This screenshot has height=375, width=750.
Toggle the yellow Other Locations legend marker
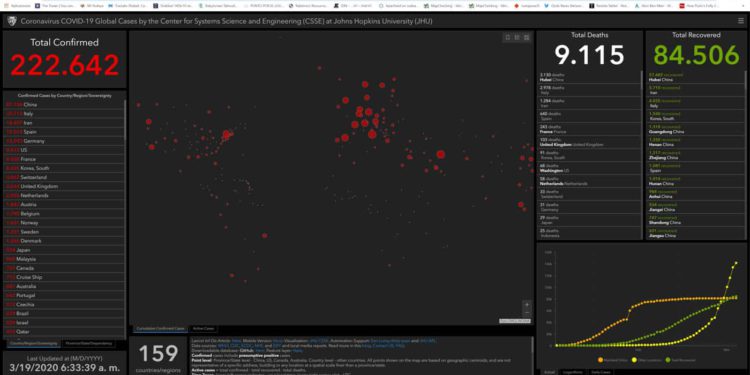(635, 360)
